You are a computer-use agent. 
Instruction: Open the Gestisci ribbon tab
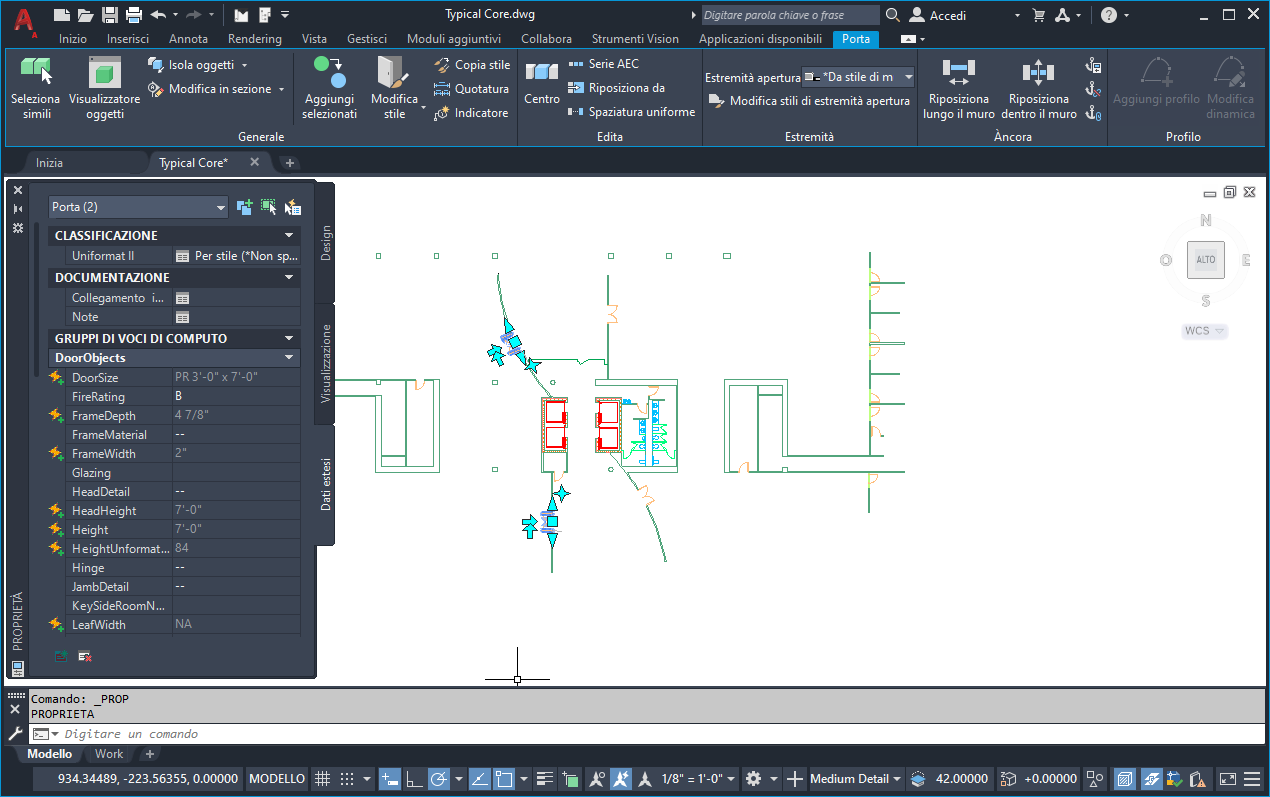[367, 39]
